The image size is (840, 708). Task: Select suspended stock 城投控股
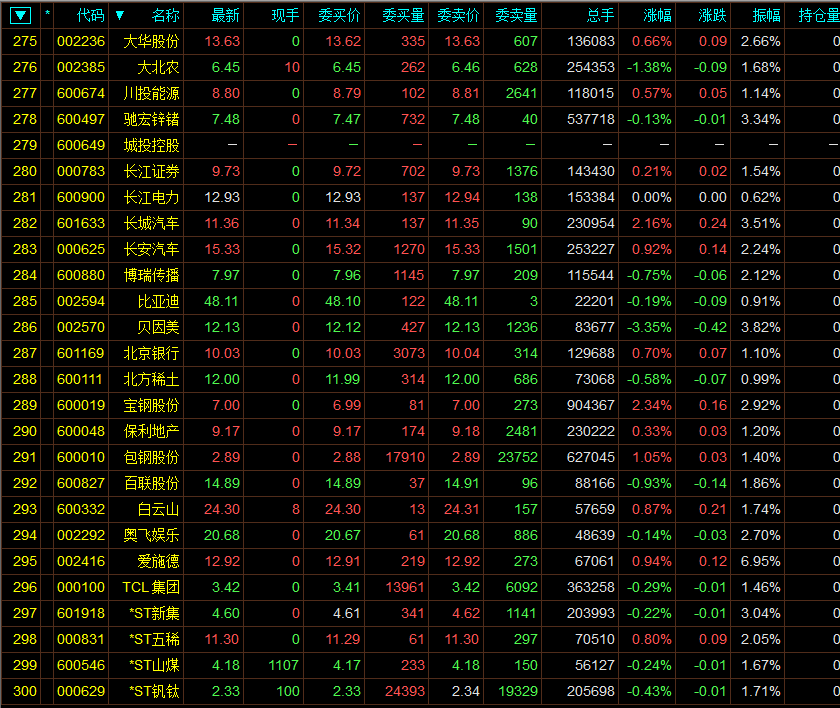[151, 145]
